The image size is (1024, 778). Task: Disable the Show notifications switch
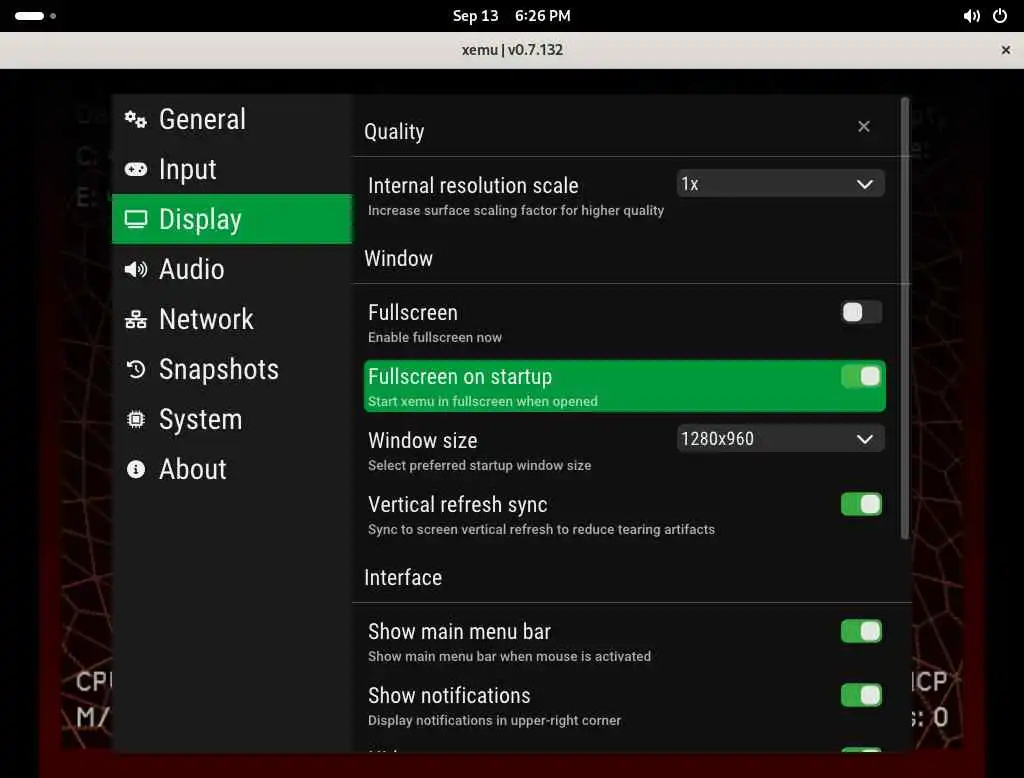(x=861, y=696)
